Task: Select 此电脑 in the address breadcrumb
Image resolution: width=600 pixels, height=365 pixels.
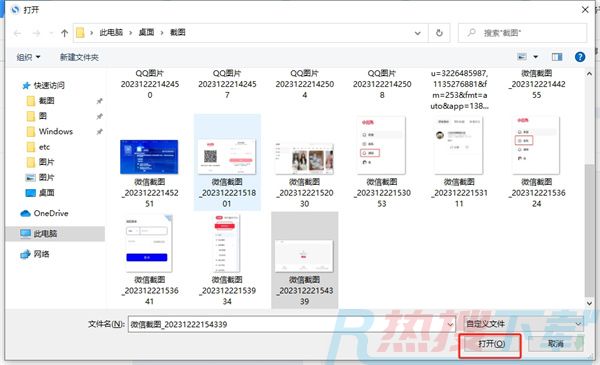Action: 111,33
